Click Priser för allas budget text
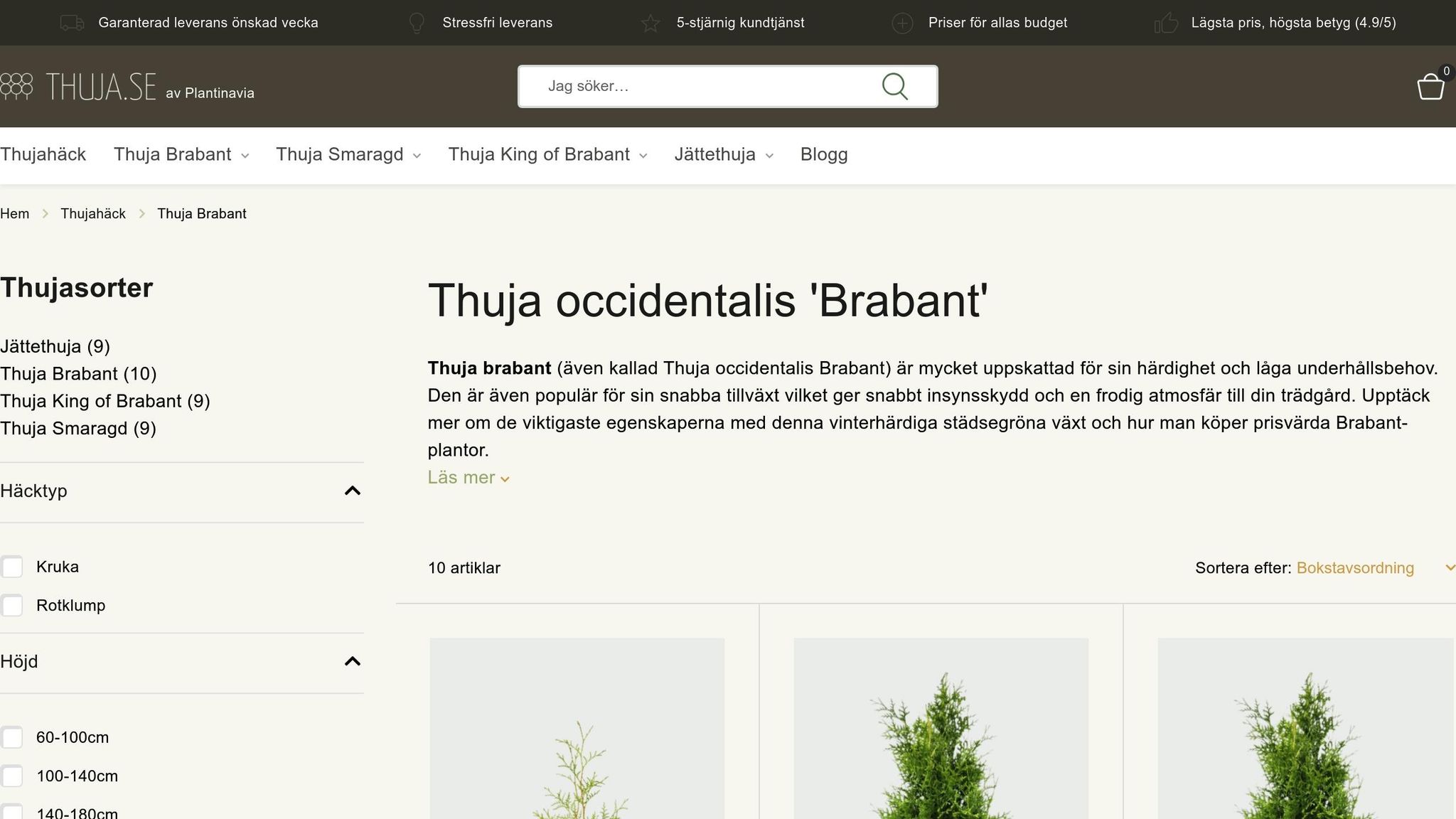This screenshot has height=819, width=1456. 997,23
